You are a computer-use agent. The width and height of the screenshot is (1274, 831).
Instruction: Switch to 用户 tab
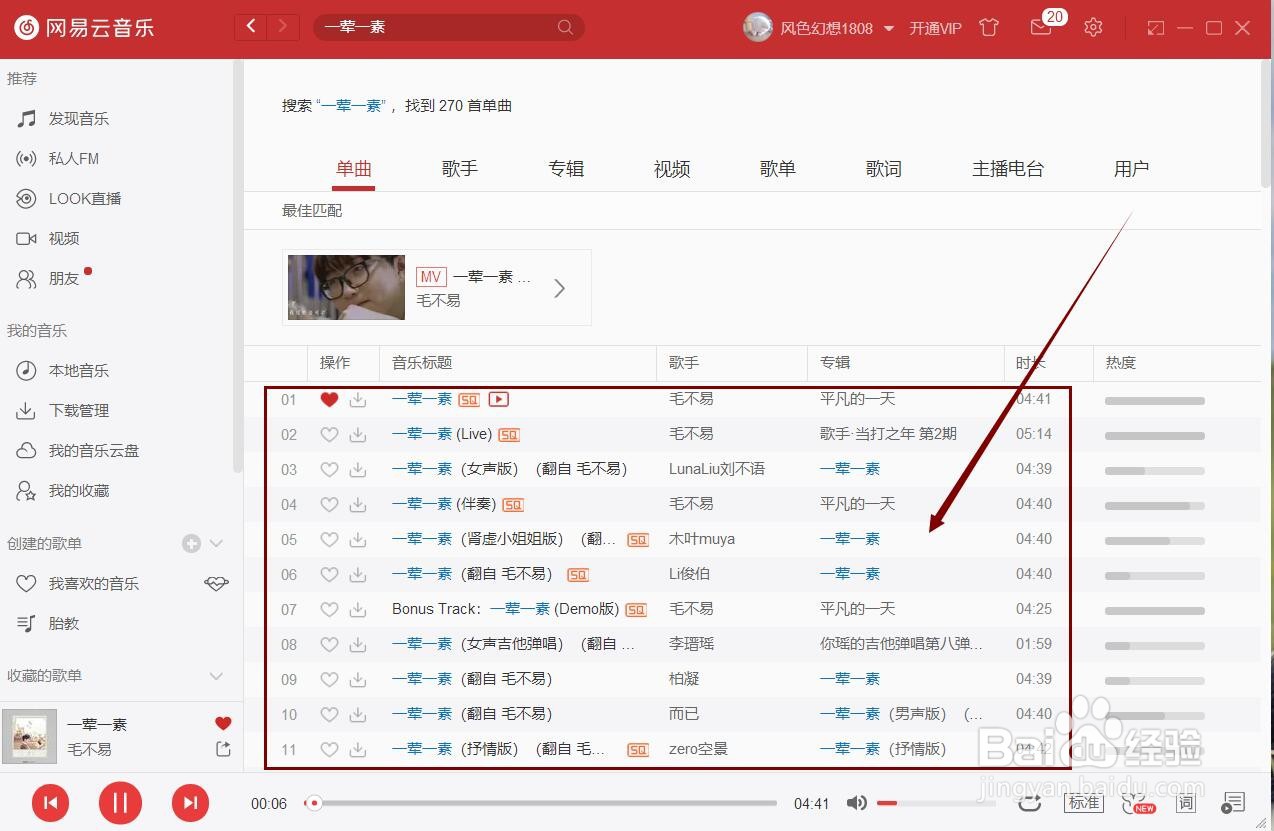1132,169
